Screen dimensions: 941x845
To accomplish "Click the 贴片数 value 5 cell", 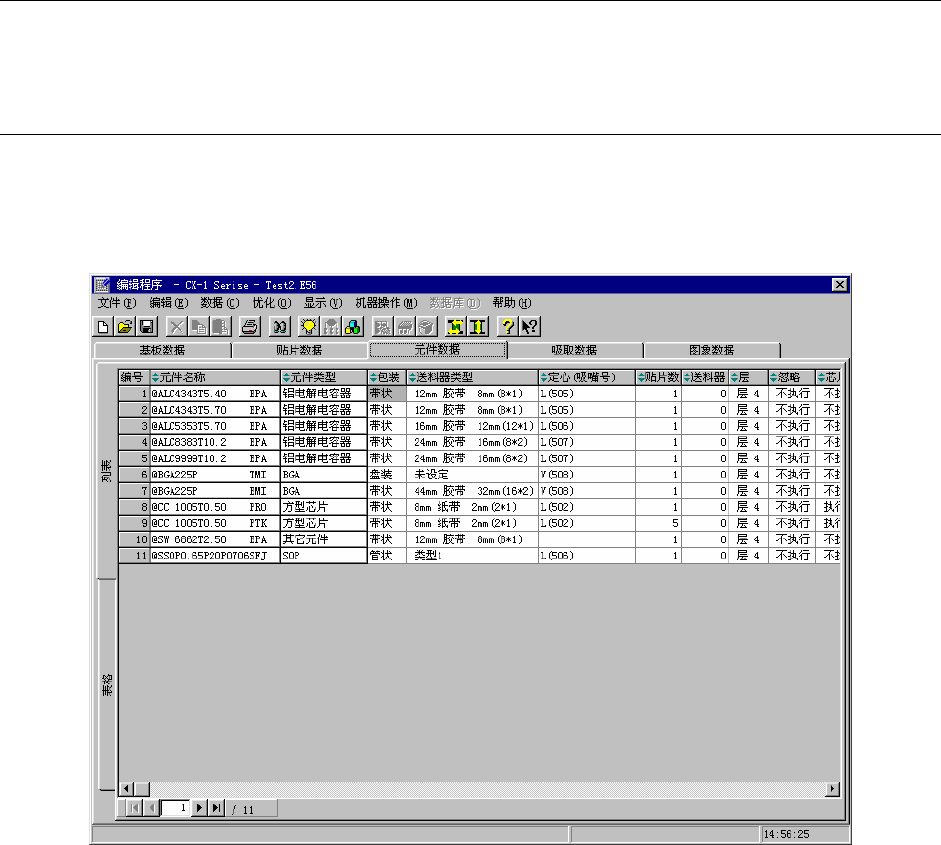I will pyautogui.click(x=658, y=523).
